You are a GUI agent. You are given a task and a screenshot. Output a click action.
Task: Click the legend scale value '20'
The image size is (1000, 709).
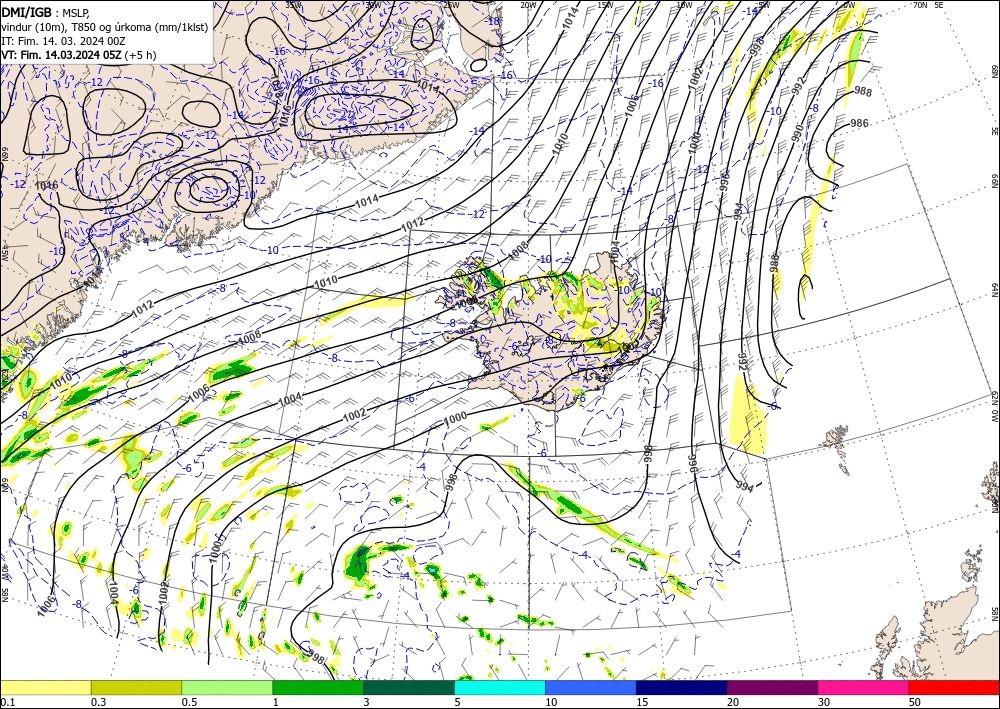[733, 702]
